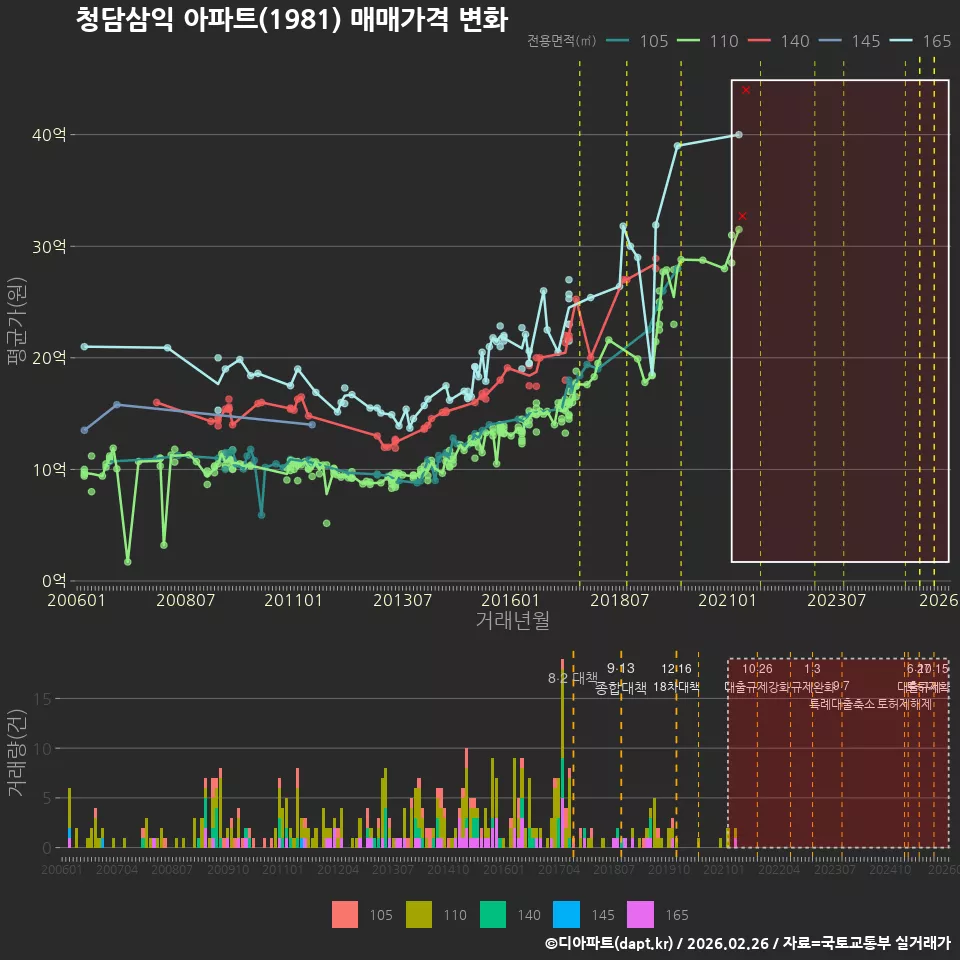Click the 202204 tick on the volume chart
960x960 pixels.
click(x=779, y=869)
